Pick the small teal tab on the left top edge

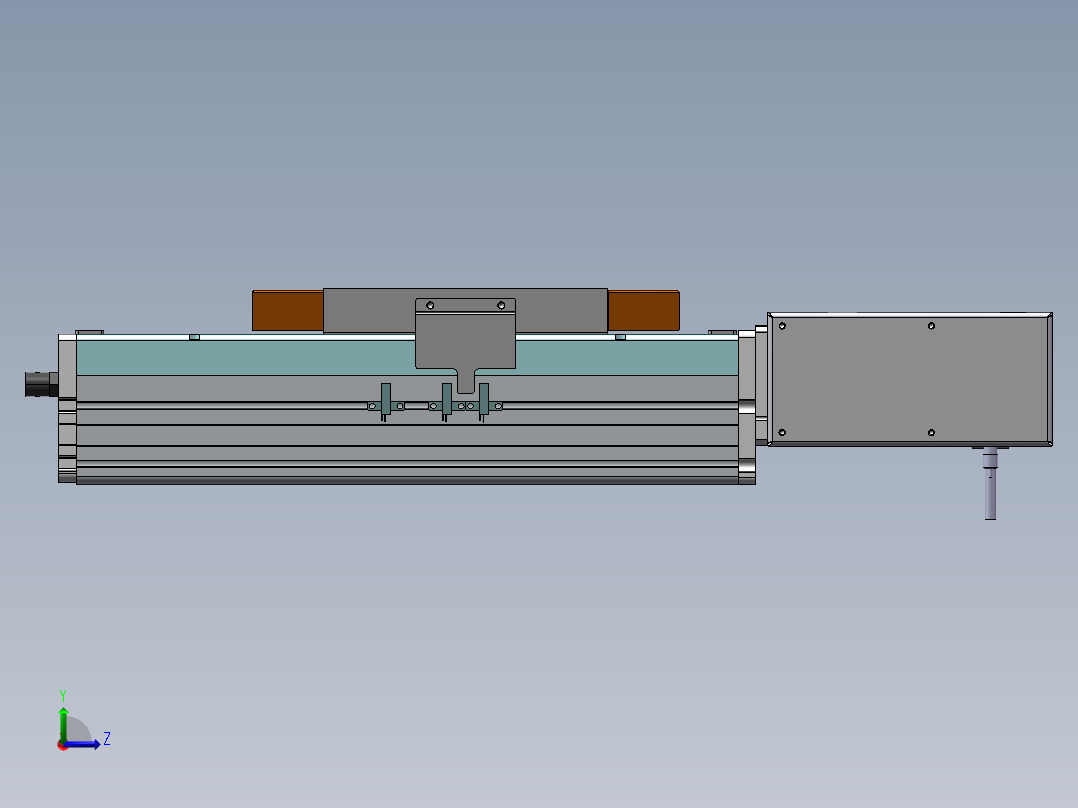[x=195, y=337]
